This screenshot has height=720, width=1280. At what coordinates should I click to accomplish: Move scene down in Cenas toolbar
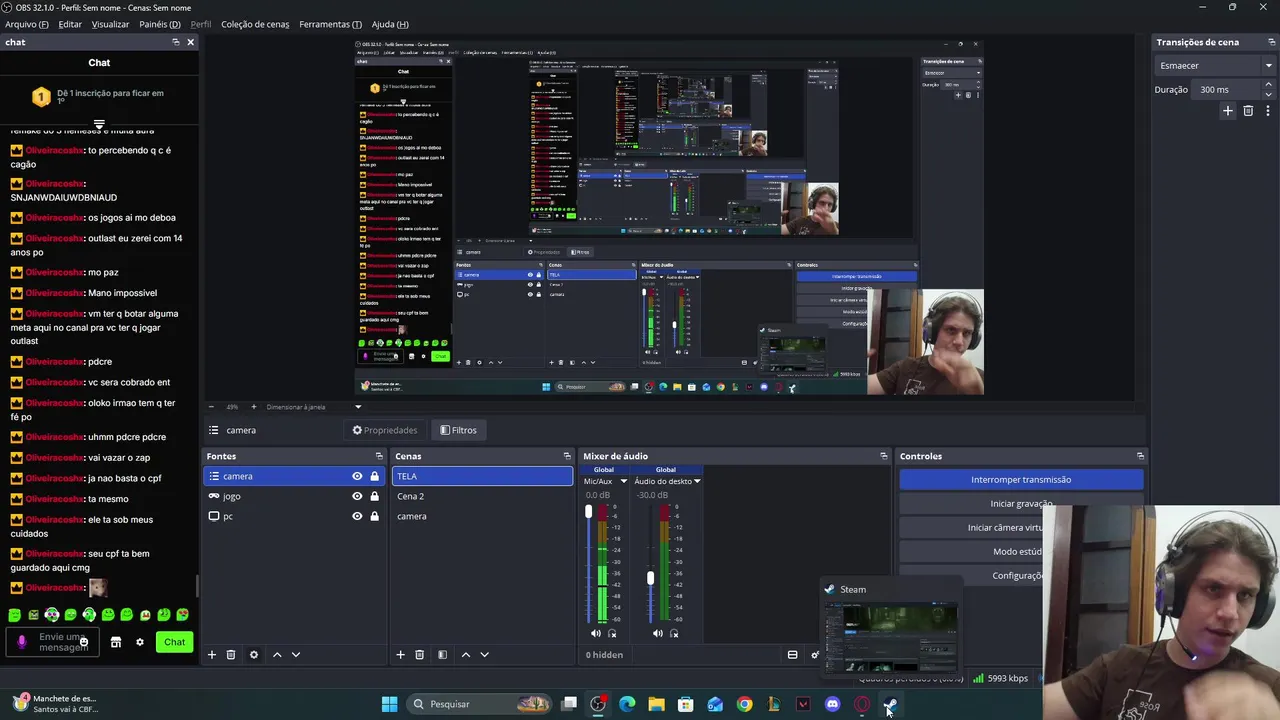tap(484, 655)
